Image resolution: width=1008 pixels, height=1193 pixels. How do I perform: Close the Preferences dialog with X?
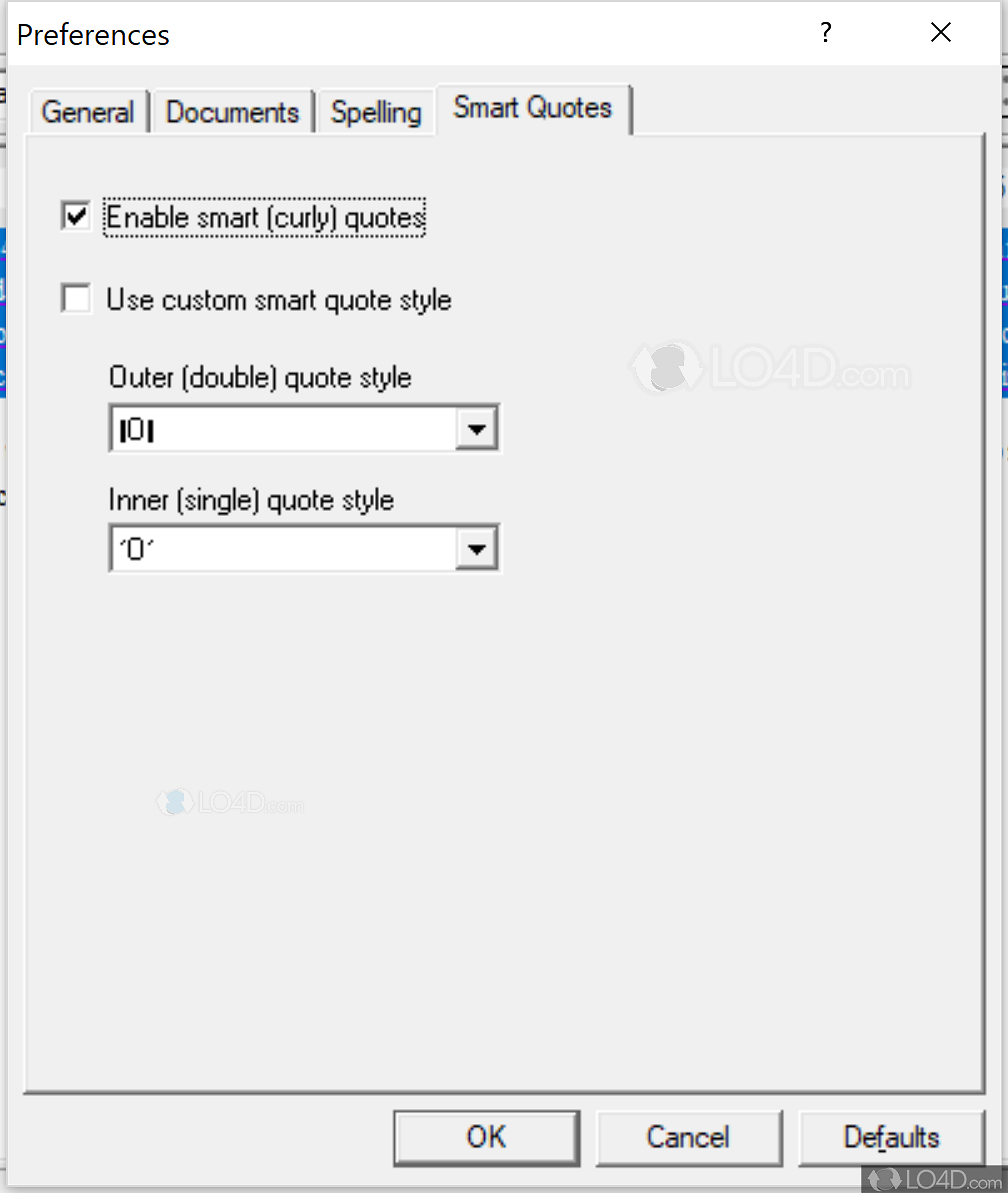click(x=940, y=33)
